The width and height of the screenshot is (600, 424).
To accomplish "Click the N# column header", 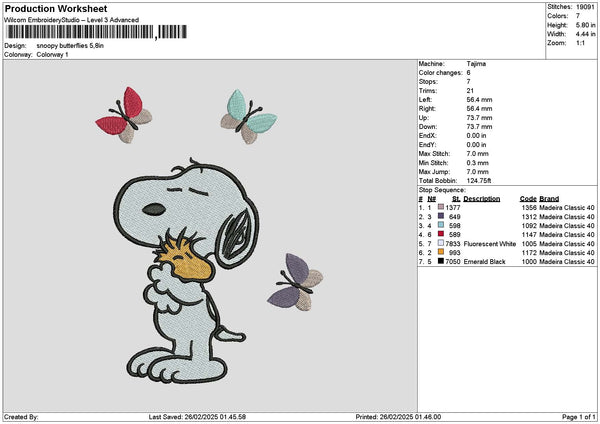I will click(x=432, y=199).
